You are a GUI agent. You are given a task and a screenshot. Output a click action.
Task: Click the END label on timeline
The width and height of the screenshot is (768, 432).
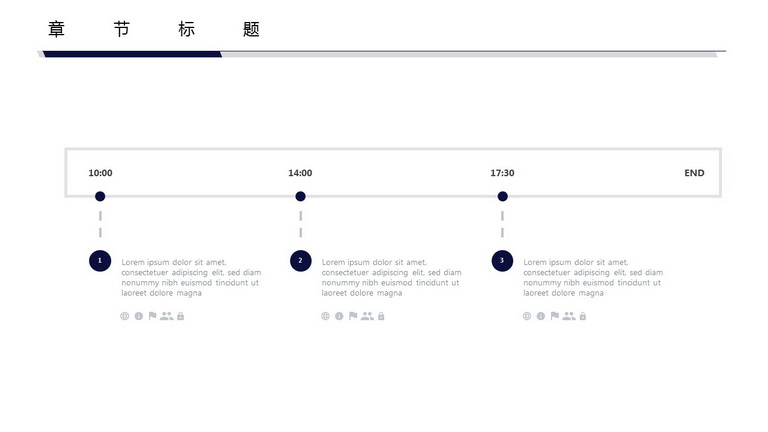tap(694, 173)
